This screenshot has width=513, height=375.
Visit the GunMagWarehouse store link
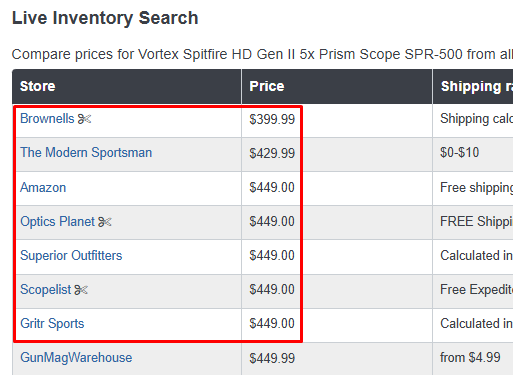76,358
